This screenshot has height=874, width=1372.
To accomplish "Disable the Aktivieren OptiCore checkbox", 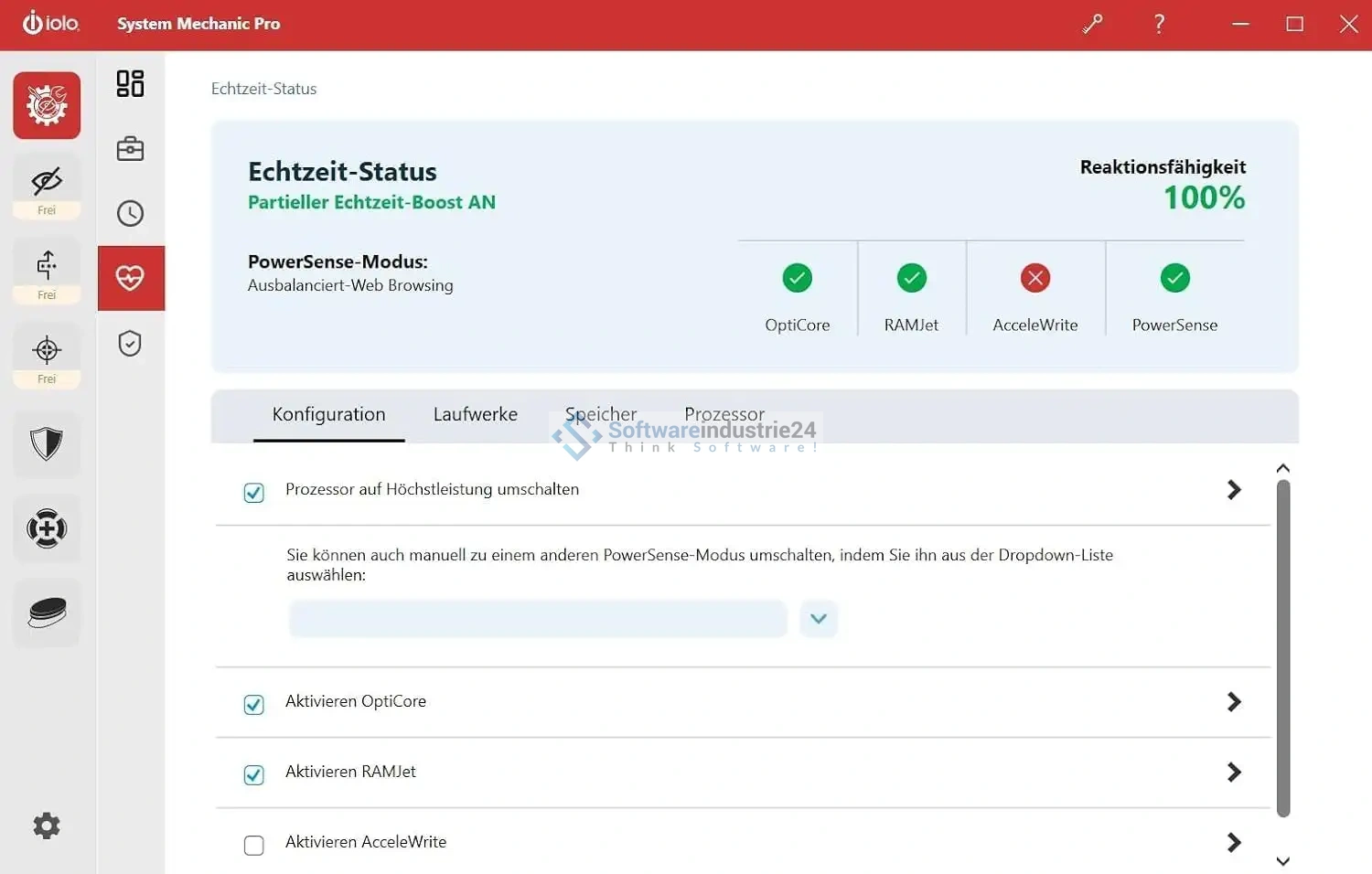I will (x=254, y=705).
